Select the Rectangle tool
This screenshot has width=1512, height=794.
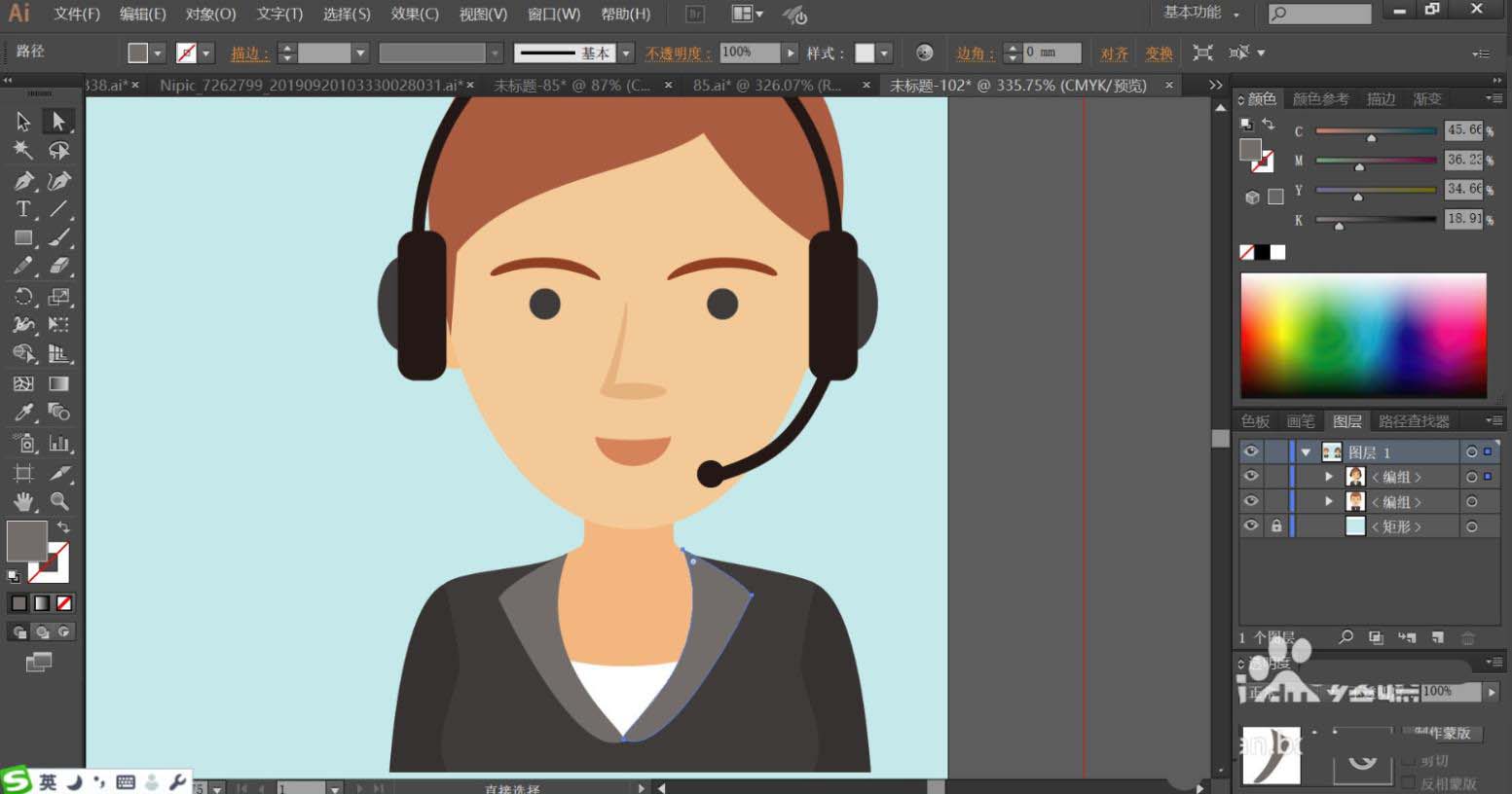click(x=23, y=238)
